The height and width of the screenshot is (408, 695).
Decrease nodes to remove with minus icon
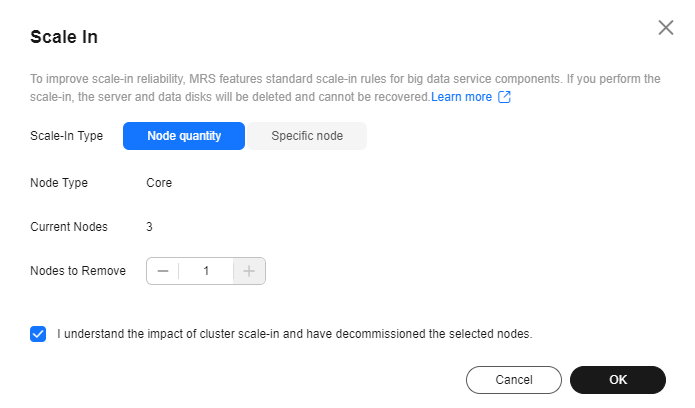tap(163, 271)
